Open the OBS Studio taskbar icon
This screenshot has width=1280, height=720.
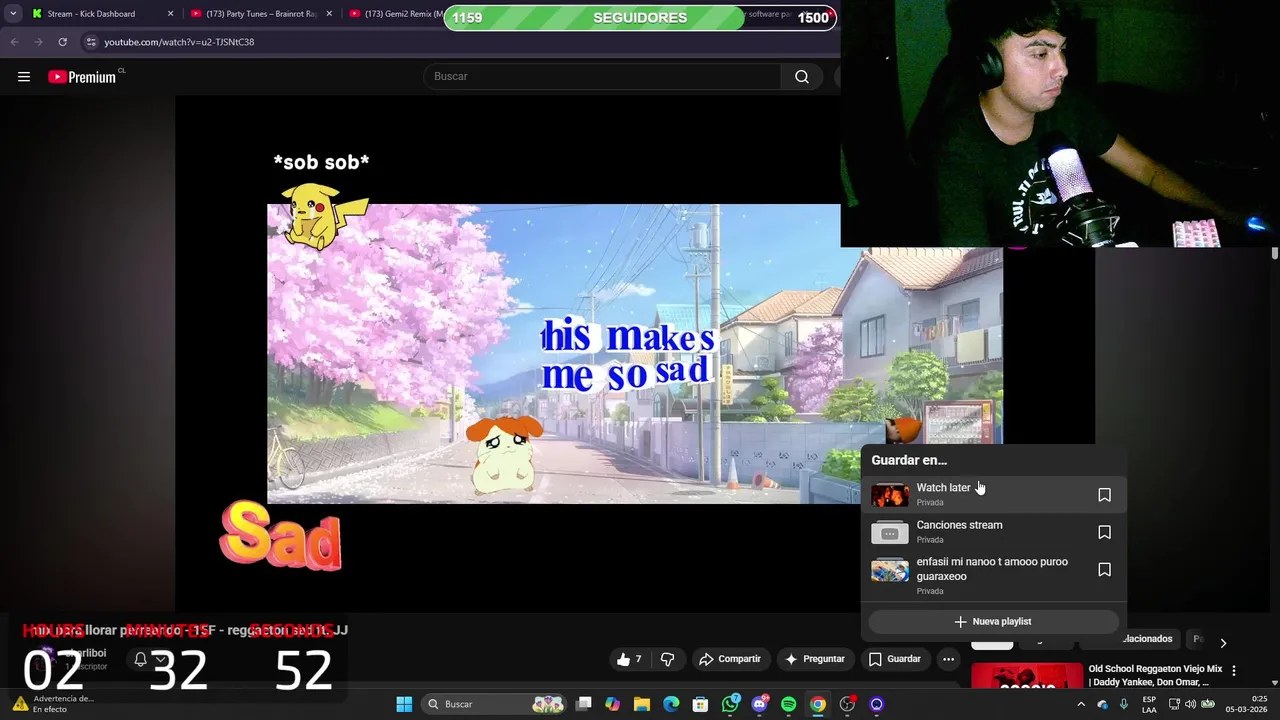point(847,704)
